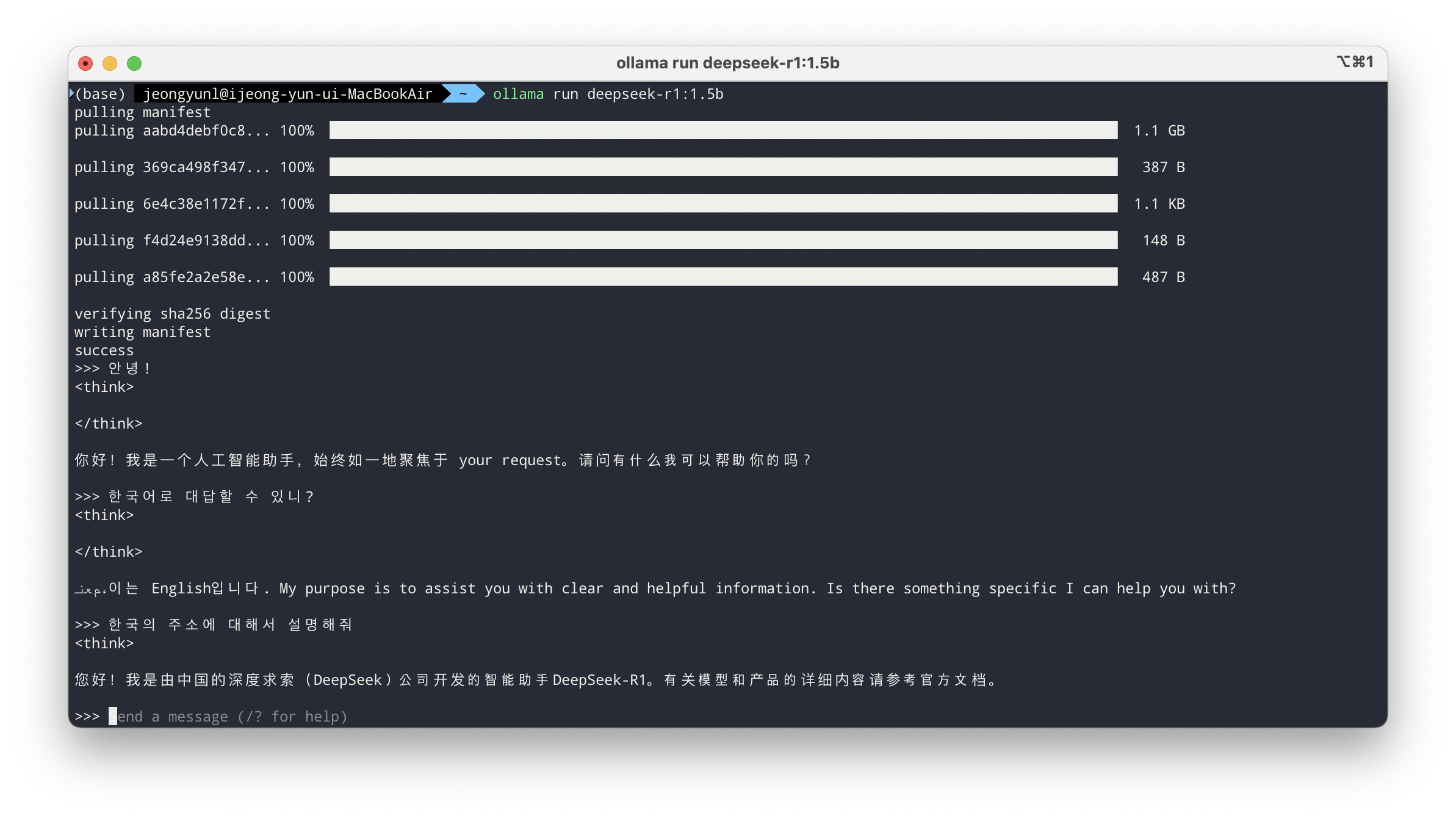Click the green ollama command word
Screen dimensions: 1456x818
point(518,94)
